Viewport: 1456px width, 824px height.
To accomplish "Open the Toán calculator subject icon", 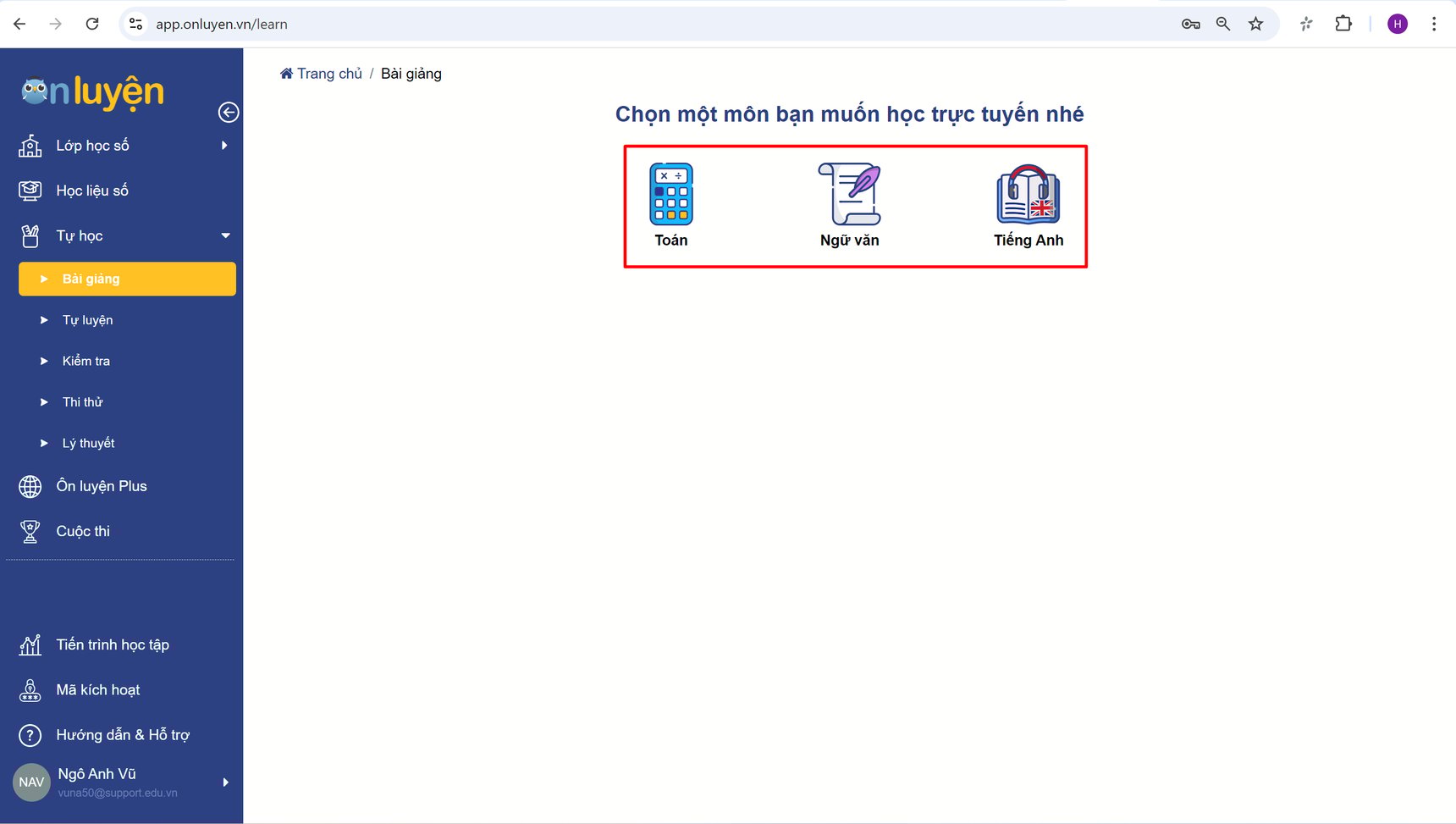I will (x=670, y=194).
